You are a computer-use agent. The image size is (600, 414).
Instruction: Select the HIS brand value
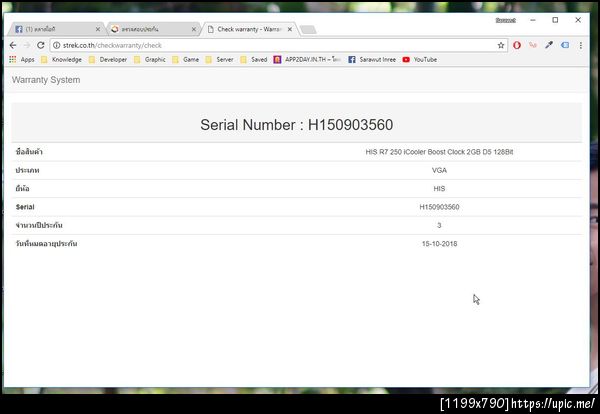(439, 189)
